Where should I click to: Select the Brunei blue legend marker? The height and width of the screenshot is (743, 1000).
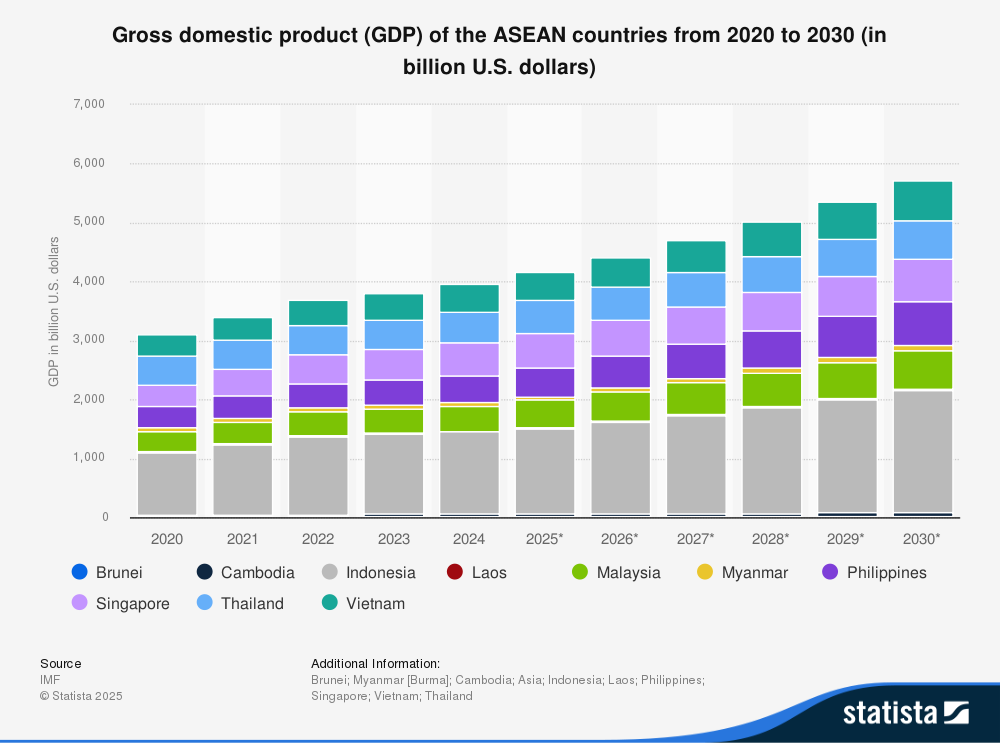click(x=78, y=572)
